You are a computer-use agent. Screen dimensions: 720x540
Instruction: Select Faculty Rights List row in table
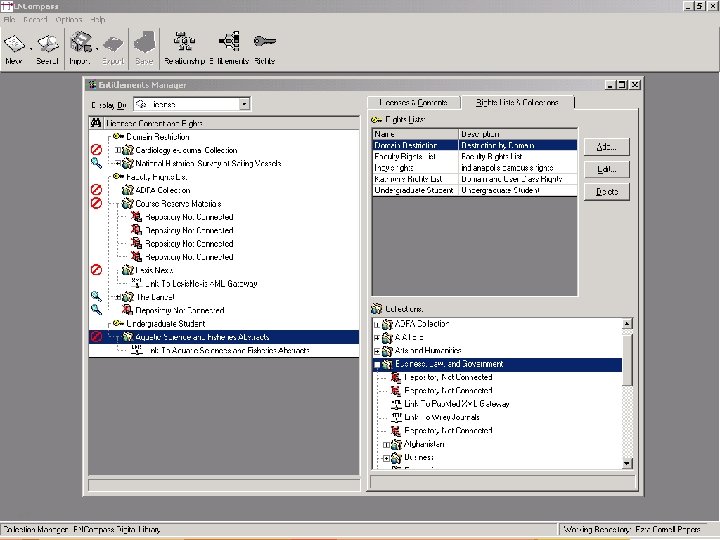475,157
